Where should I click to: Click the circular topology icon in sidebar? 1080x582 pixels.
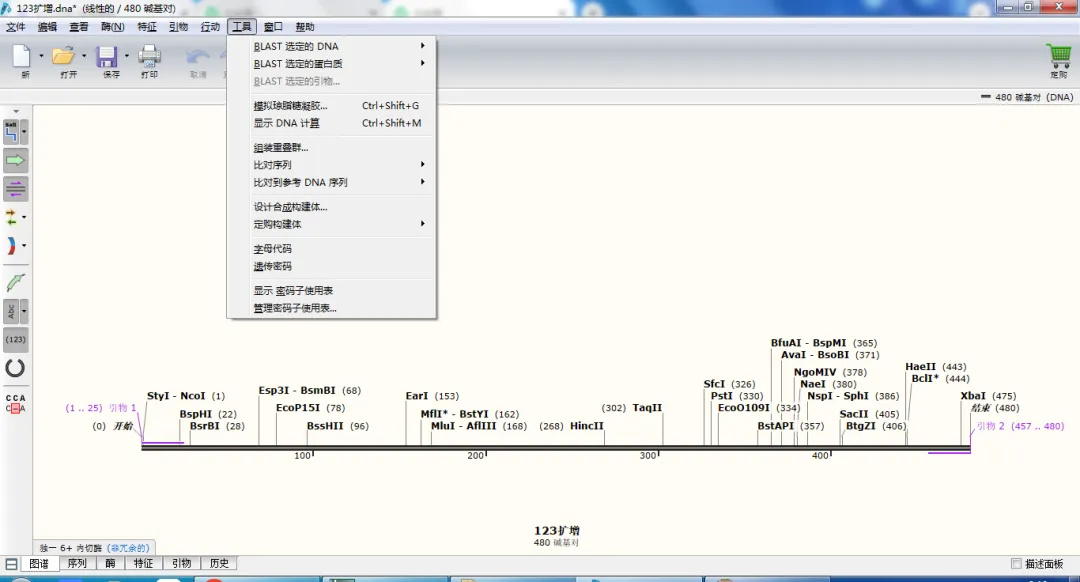(15, 369)
